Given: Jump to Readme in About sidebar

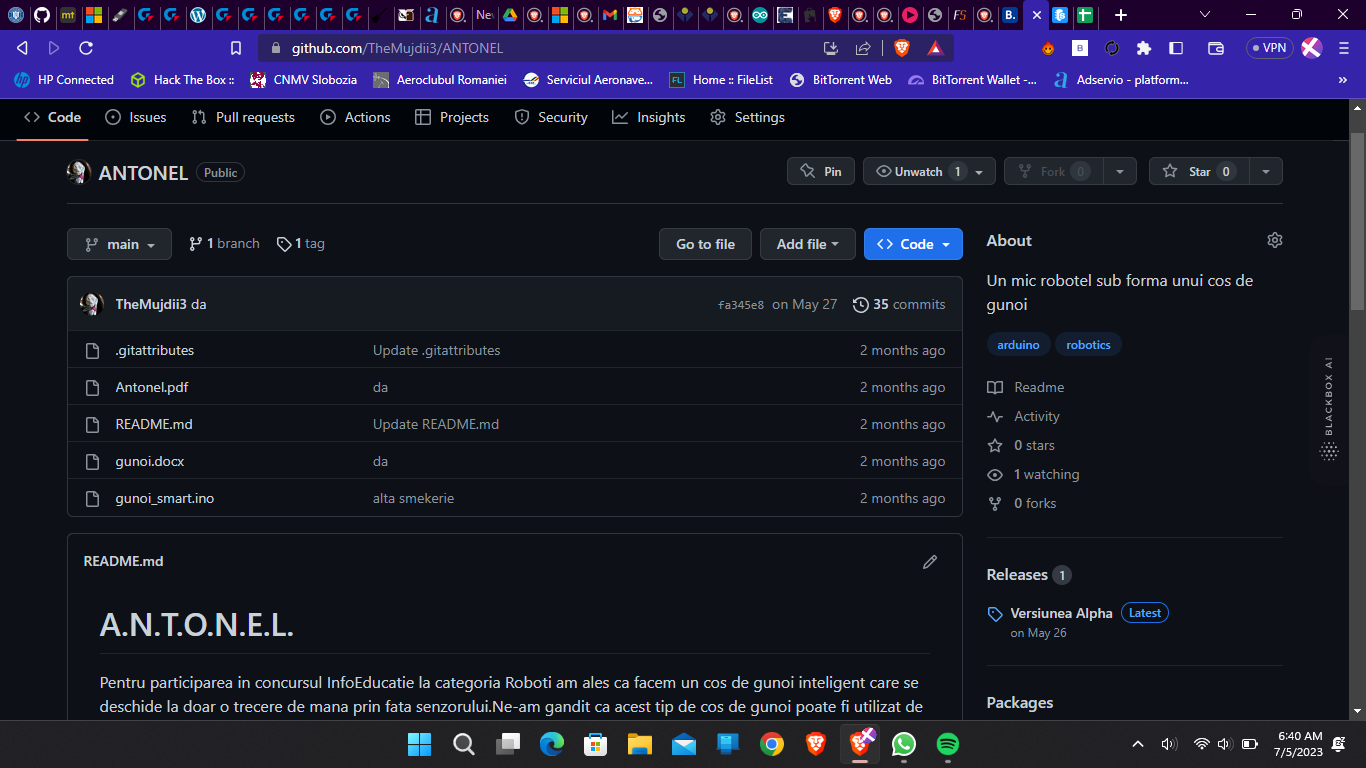Looking at the screenshot, I should [x=1026, y=387].
